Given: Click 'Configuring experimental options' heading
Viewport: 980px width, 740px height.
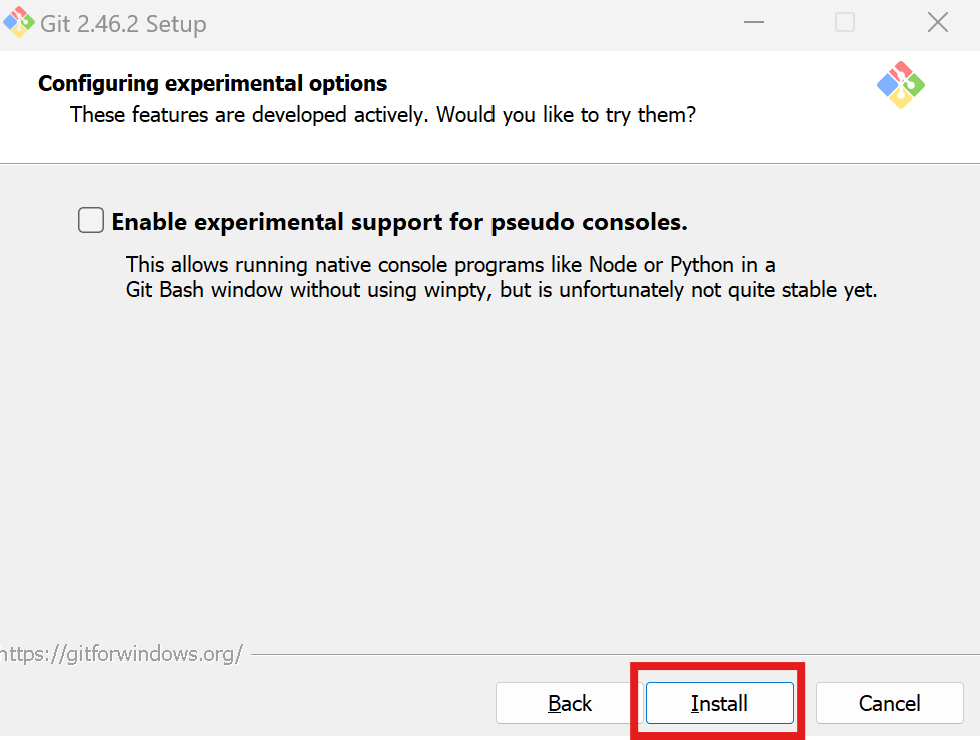Looking at the screenshot, I should (212, 84).
